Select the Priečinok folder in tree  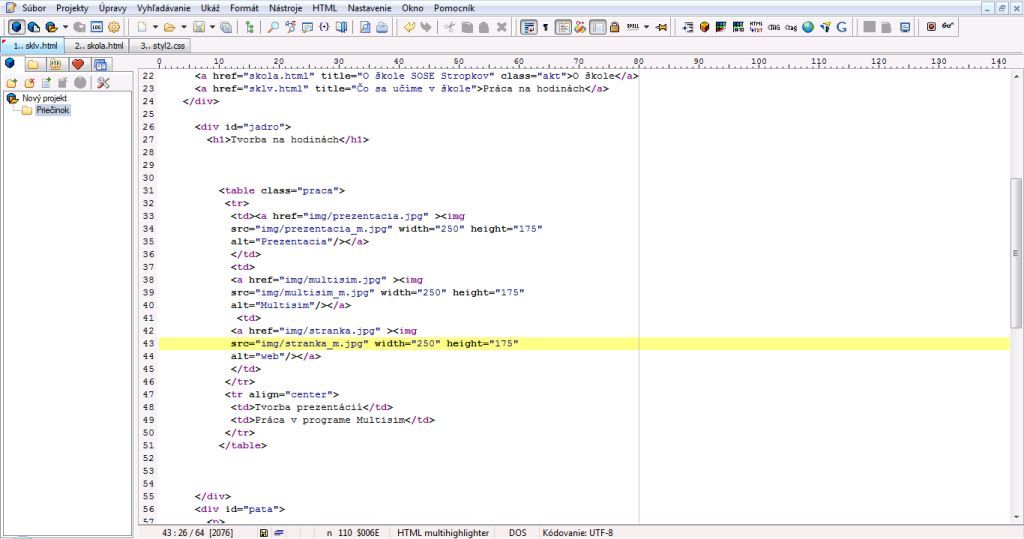click(52, 110)
